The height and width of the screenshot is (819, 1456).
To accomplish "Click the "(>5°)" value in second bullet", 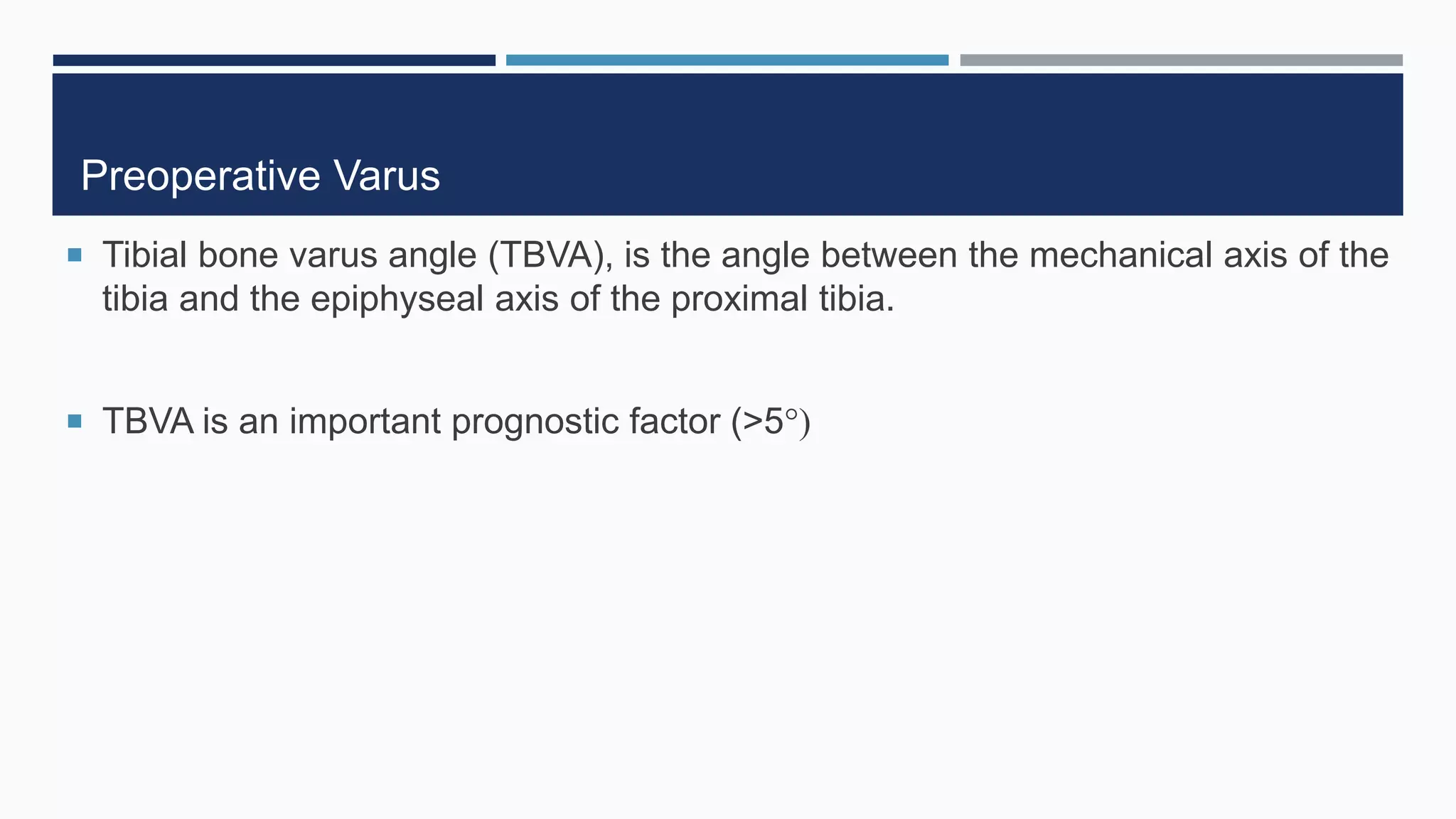I will (x=771, y=422).
